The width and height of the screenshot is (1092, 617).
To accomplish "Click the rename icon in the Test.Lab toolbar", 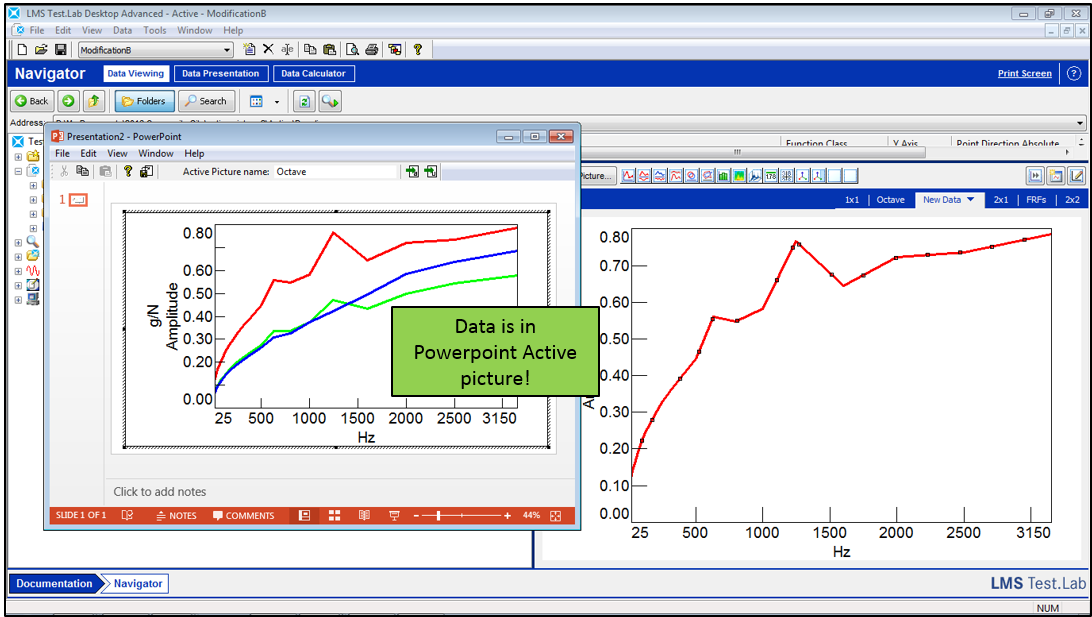I will (x=287, y=49).
